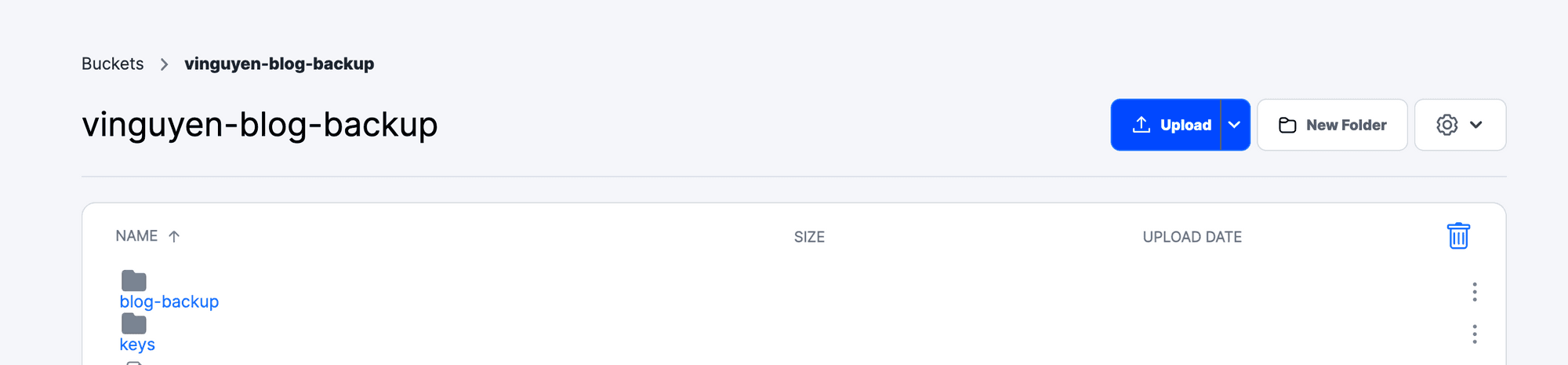Toggle the sort direction arrow beside NAME
1568x365 pixels.
pos(174,236)
